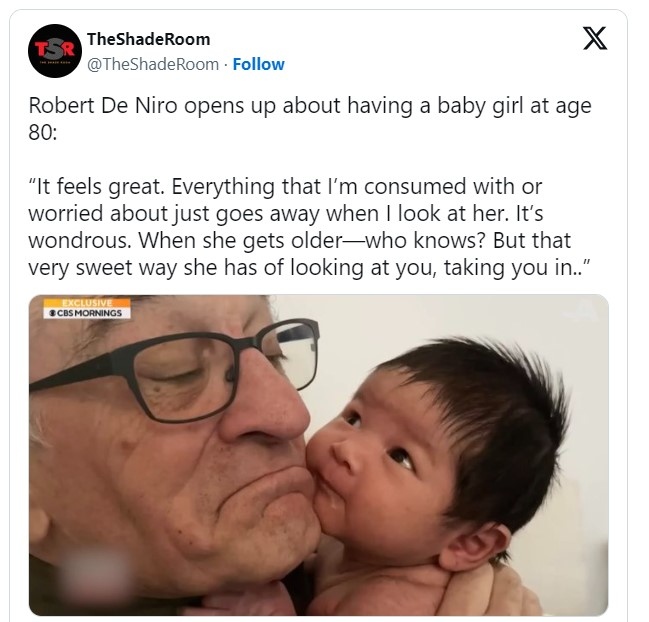Image resolution: width=649 pixels, height=622 pixels.
Task: Open TheShadeRoom display name link
Action: click(149, 39)
